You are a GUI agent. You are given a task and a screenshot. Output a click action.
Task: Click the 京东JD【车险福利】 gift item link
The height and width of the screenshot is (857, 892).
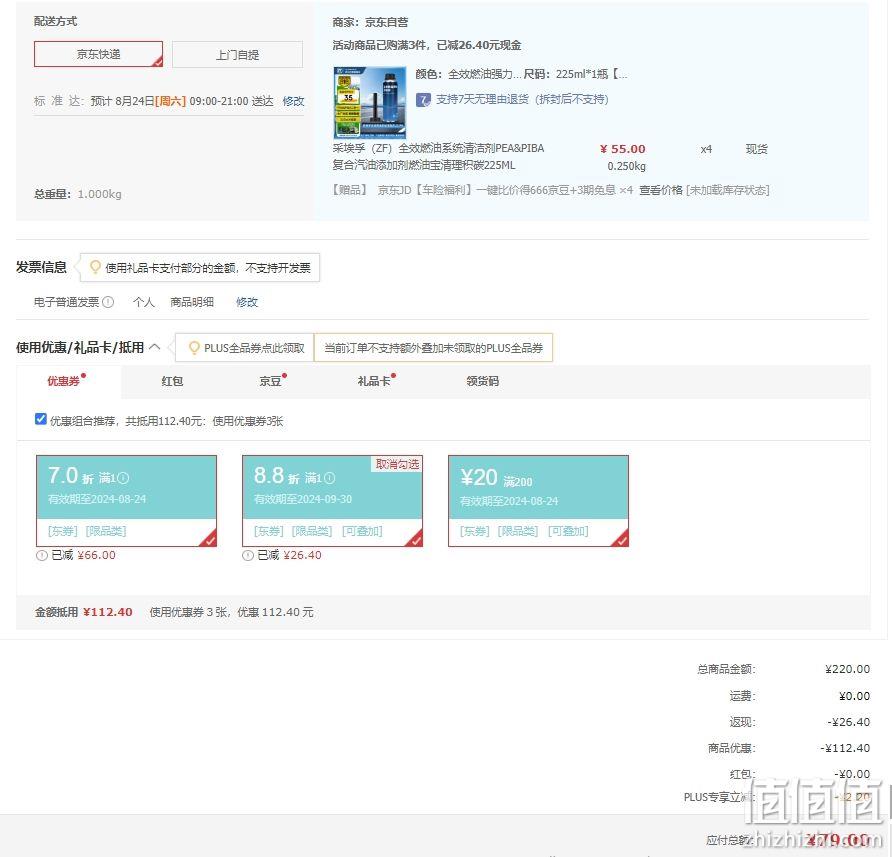(497, 190)
